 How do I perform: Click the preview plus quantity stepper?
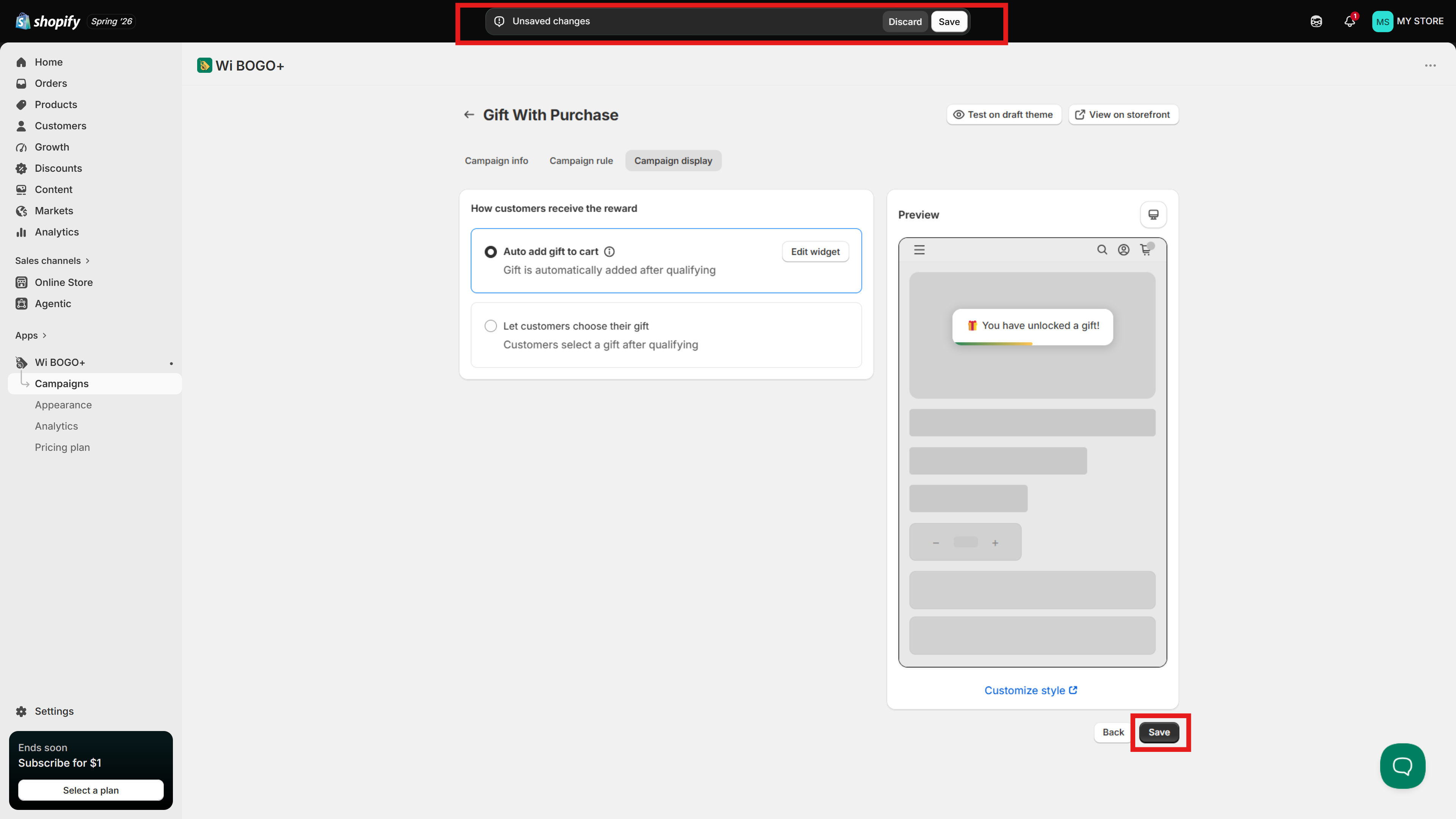pos(995,543)
